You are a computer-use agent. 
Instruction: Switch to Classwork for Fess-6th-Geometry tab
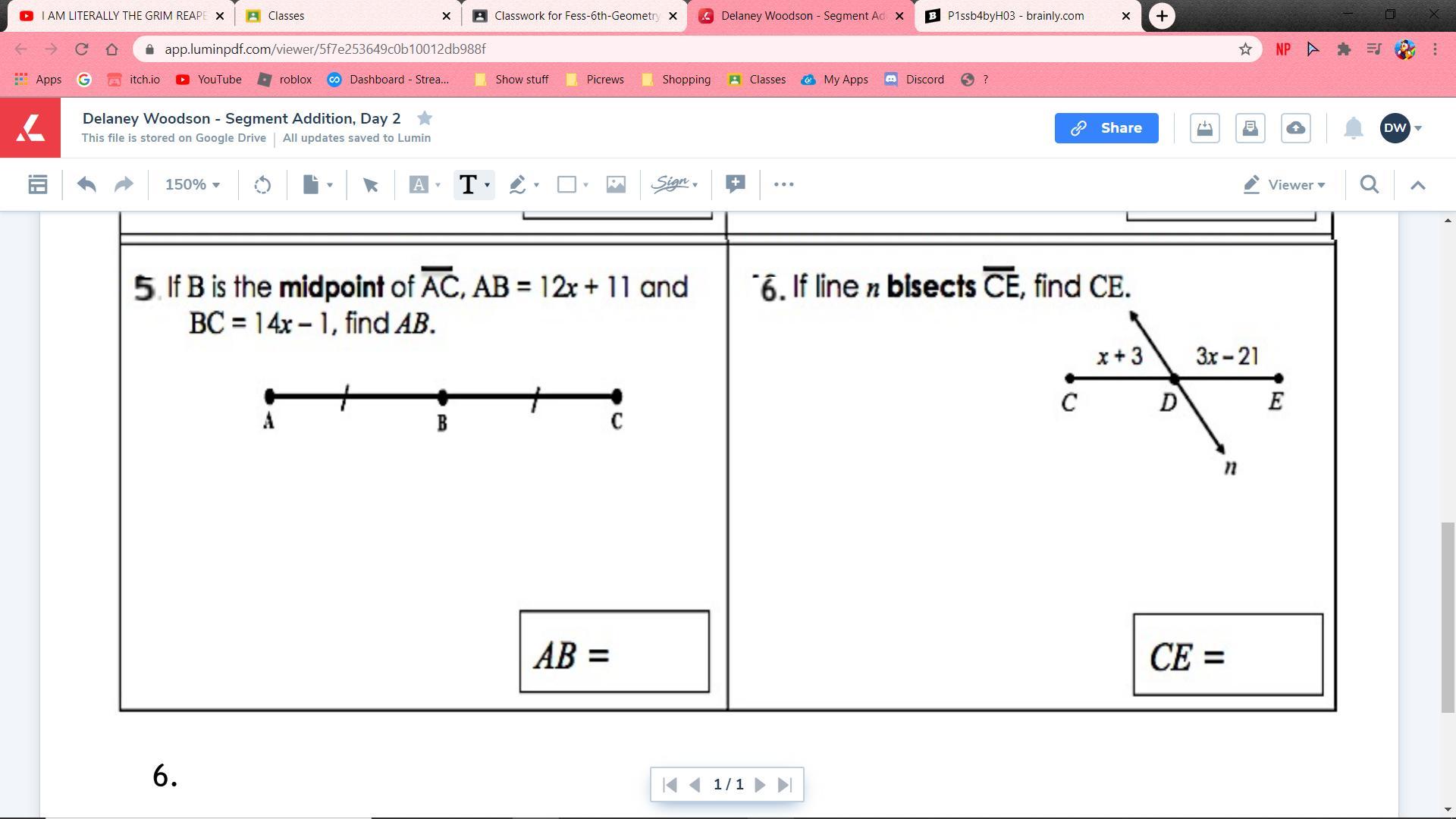point(576,15)
